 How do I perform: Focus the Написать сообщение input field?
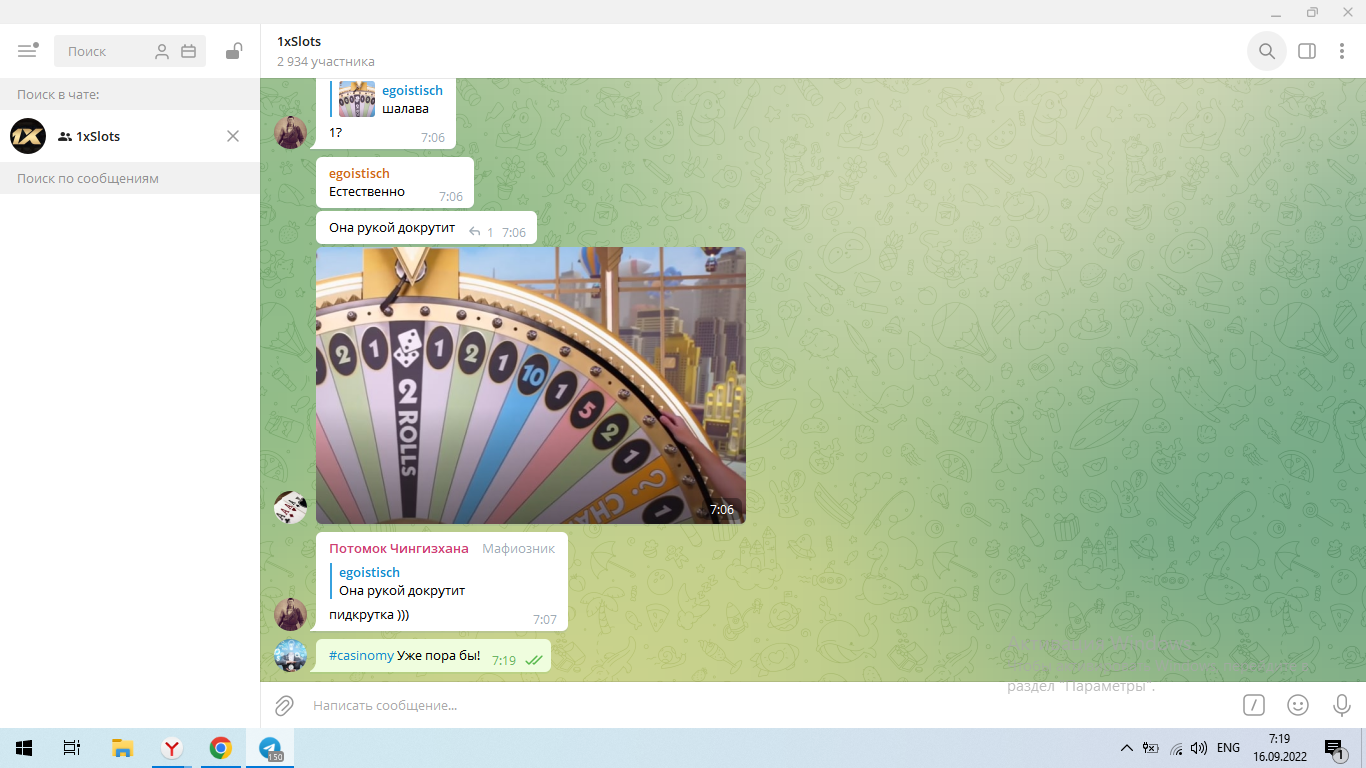[x=770, y=705]
